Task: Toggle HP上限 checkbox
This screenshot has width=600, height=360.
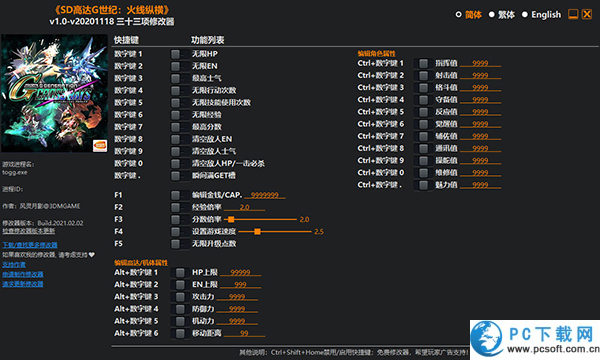Action: (x=180, y=272)
